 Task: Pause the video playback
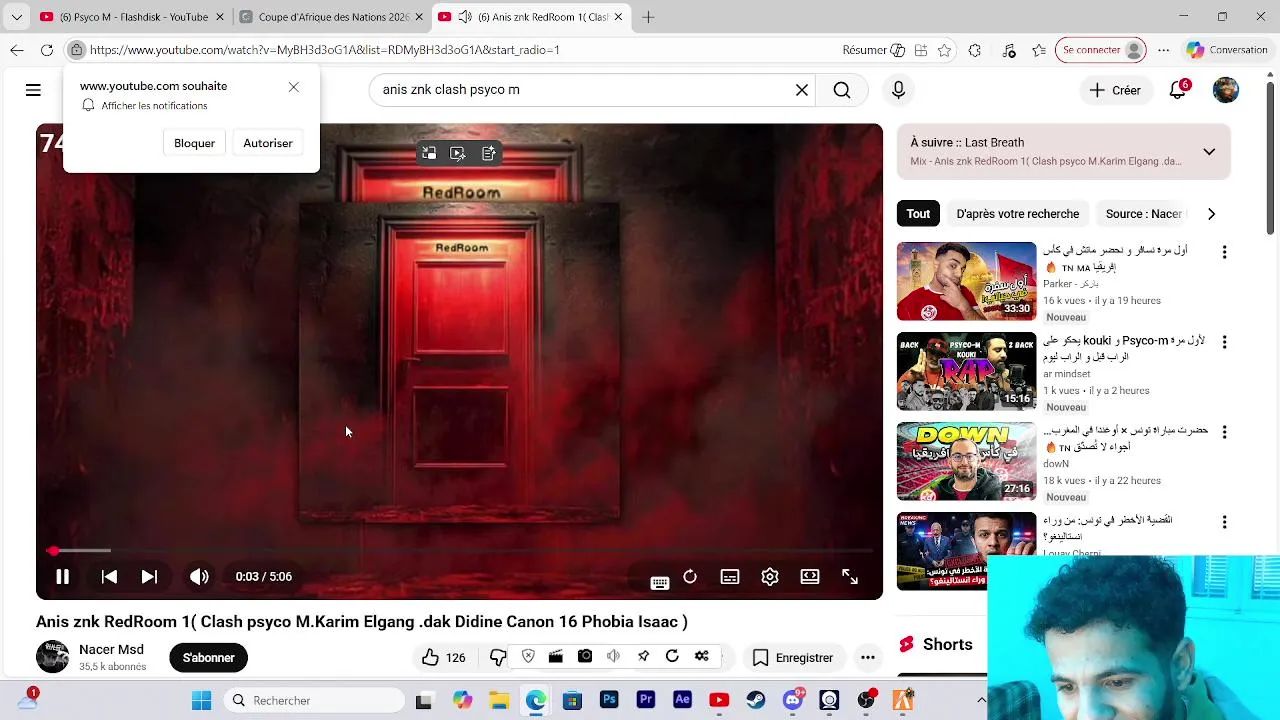point(62,577)
